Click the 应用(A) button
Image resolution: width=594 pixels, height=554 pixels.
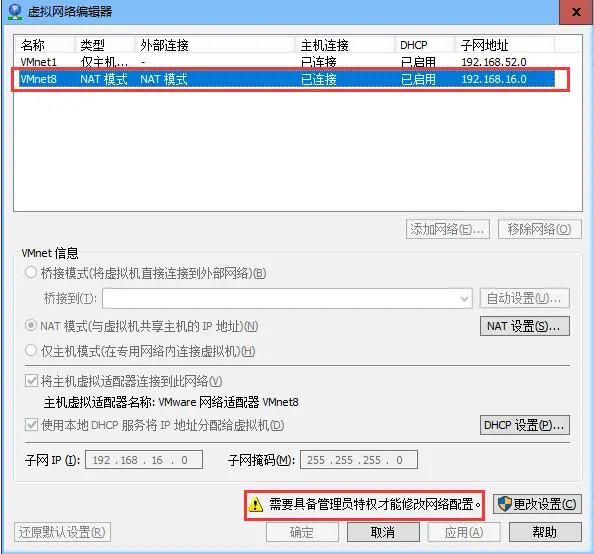click(464, 532)
